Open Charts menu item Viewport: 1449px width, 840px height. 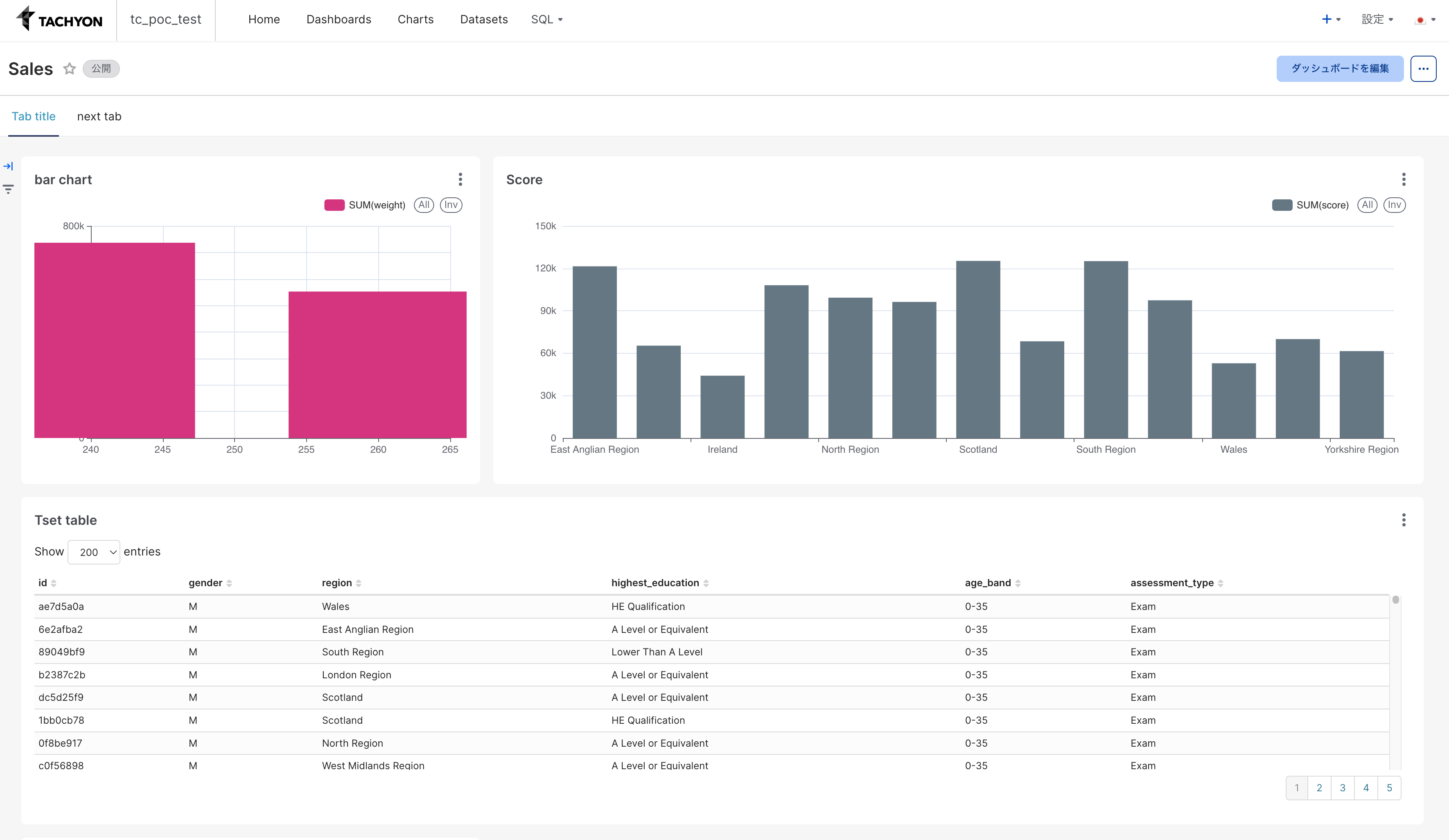coord(415,19)
